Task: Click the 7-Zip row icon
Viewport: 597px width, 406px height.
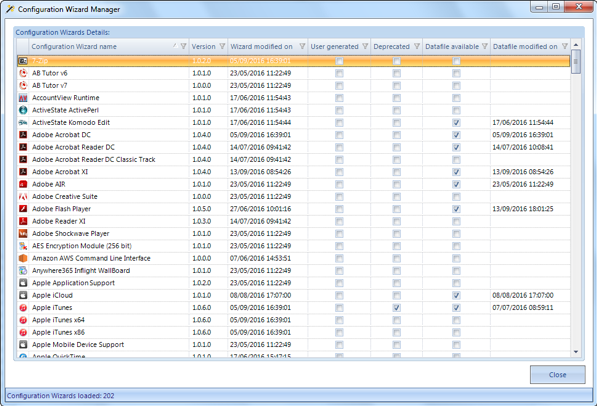Action: click(23, 61)
